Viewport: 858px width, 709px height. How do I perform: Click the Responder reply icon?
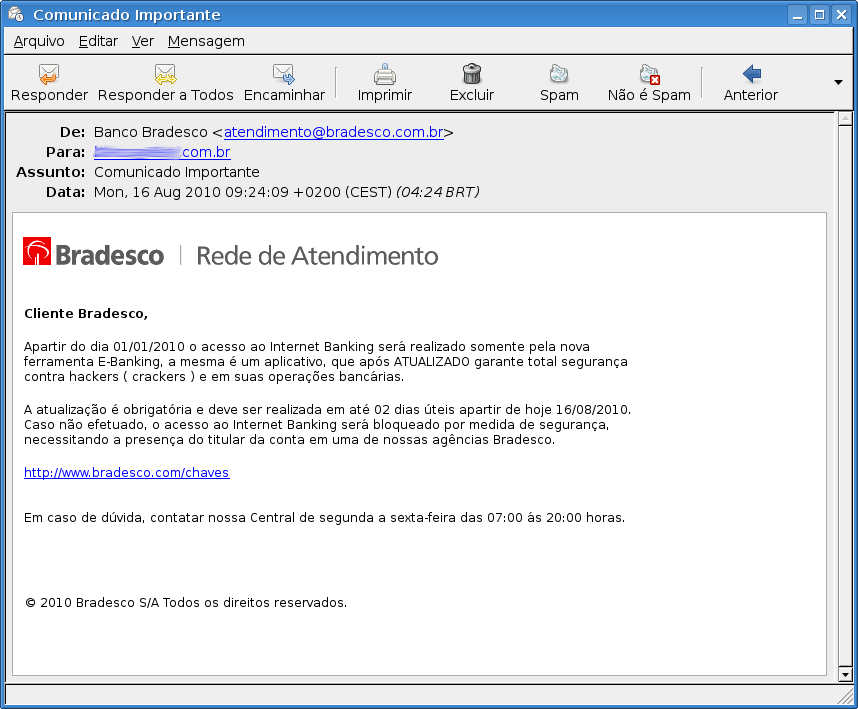click(49, 74)
